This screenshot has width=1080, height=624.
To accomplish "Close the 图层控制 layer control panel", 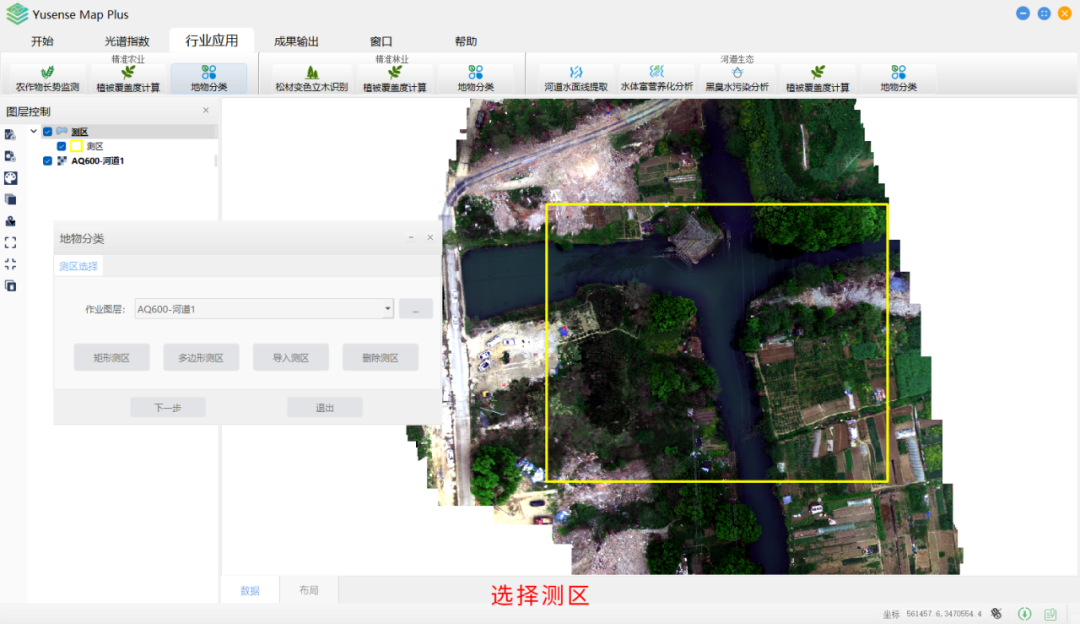I will [x=206, y=111].
